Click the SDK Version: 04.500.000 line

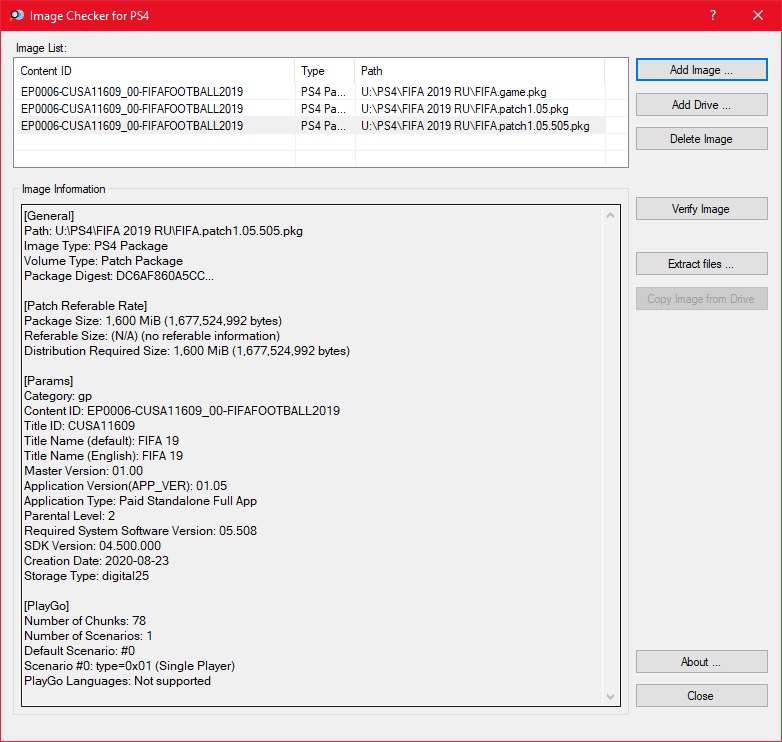pos(92,546)
